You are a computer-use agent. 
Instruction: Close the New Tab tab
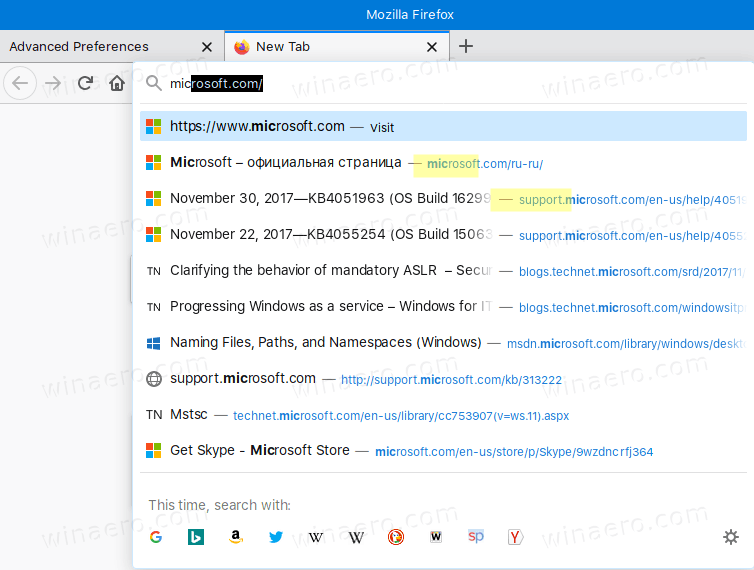click(x=432, y=47)
